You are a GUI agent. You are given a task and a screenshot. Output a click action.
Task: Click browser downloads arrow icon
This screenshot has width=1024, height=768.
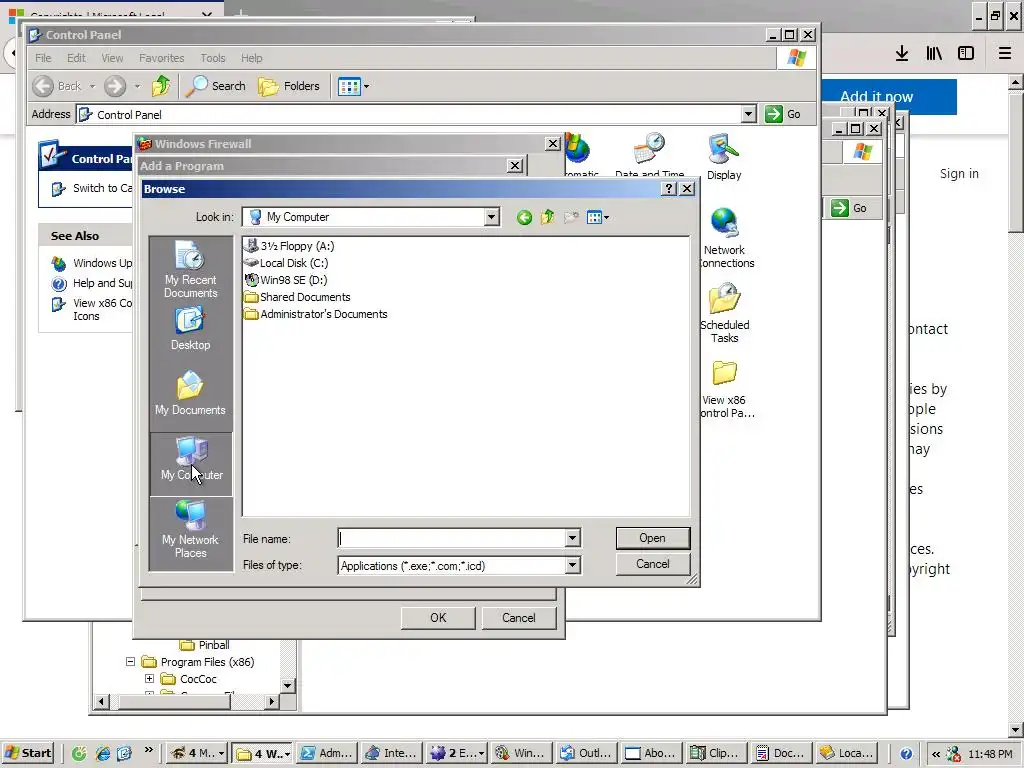pos(901,53)
